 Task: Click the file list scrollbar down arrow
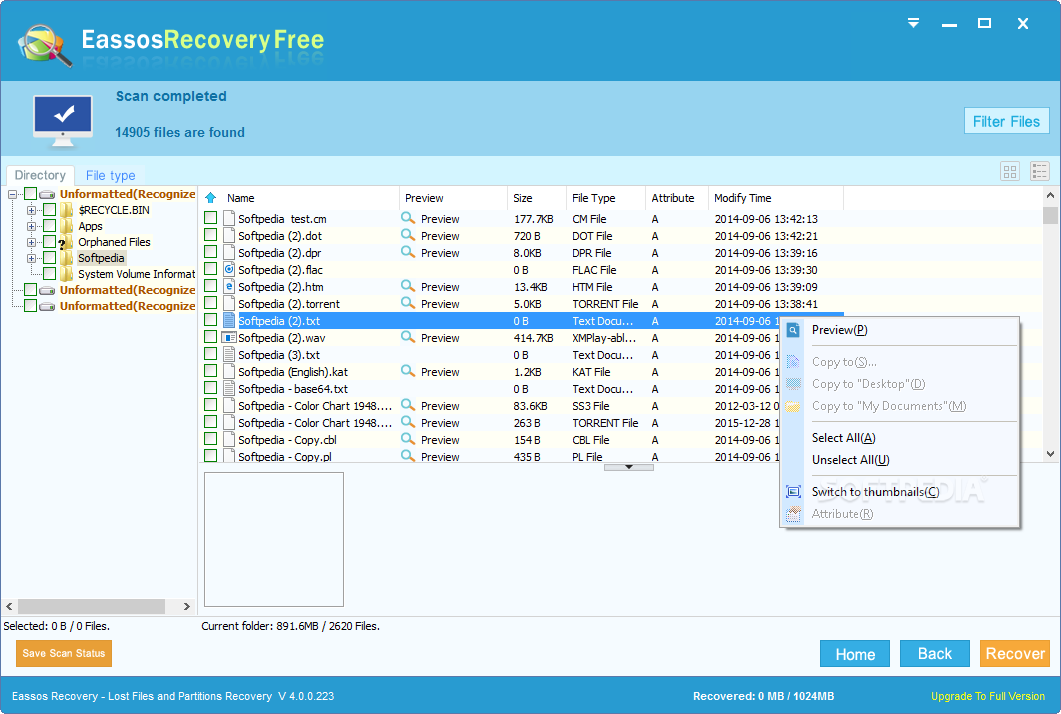click(x=1050, y=454)
